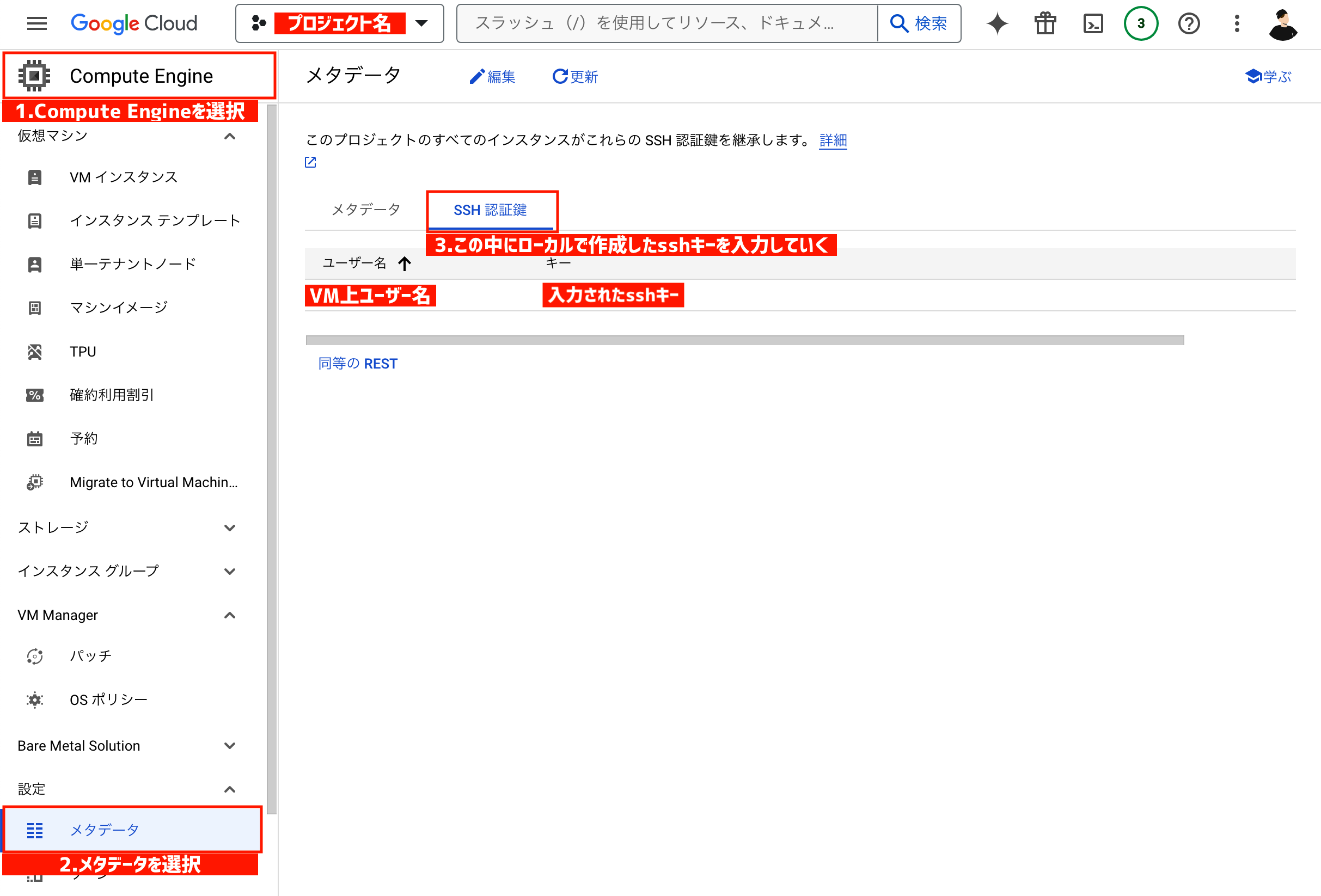
Task: Open the external link icon below description
Action: tap(310, 163)
